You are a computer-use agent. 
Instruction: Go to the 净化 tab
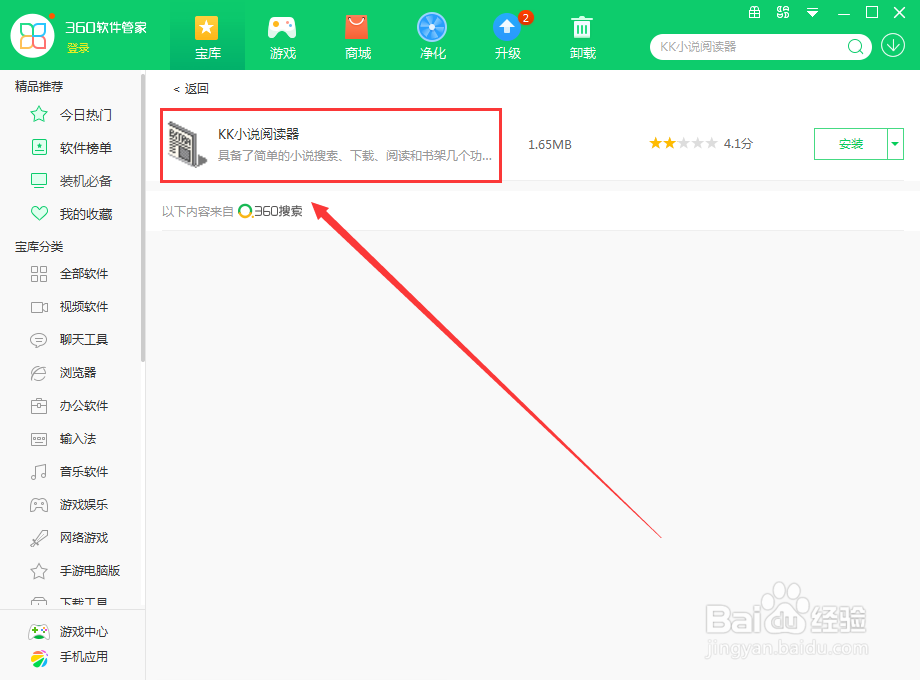click(x=432, y=38)
